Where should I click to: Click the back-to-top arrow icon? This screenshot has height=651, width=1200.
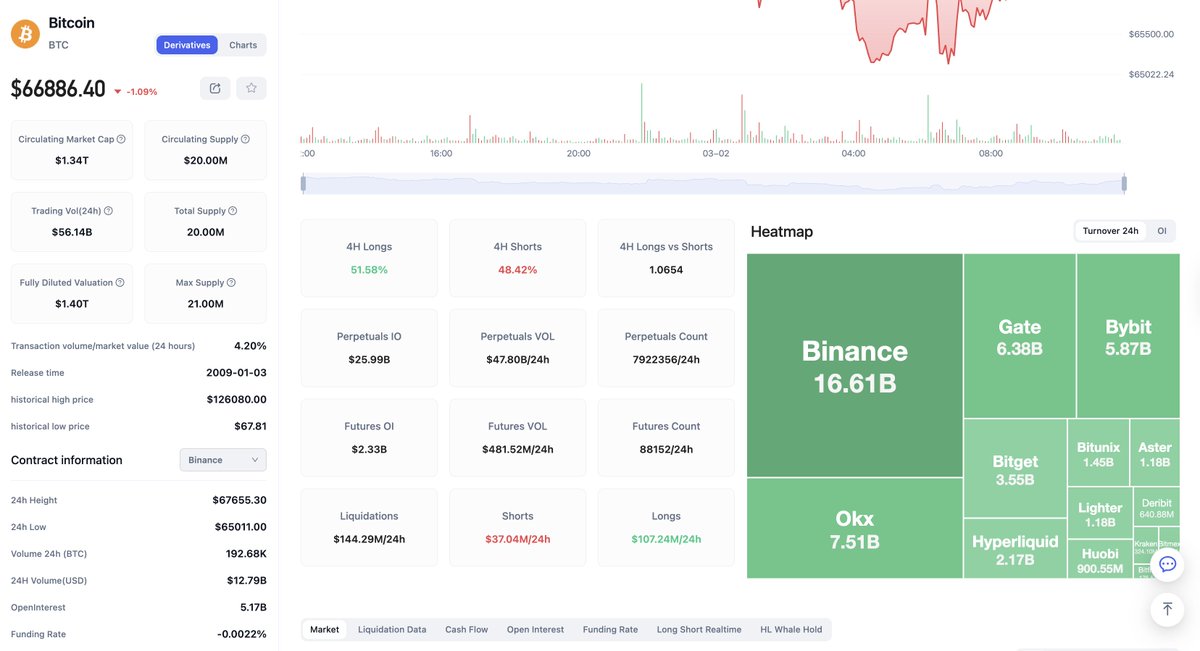(x=1166, y=608)
